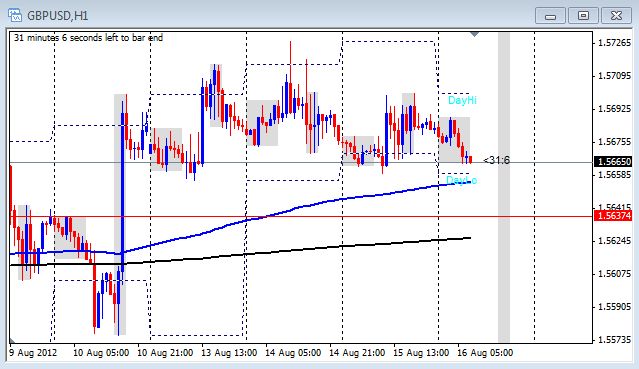Click the '15 Aug 13:00' time axis label
The width and height of the screenshot is (639, 369).
tap(421, 353)
